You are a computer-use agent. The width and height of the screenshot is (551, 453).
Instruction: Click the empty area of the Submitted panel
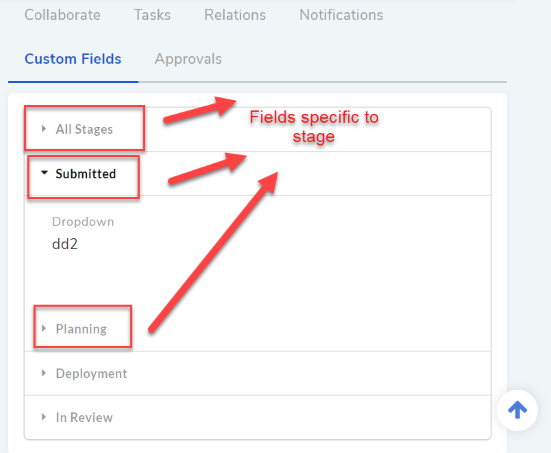(281, 274)
